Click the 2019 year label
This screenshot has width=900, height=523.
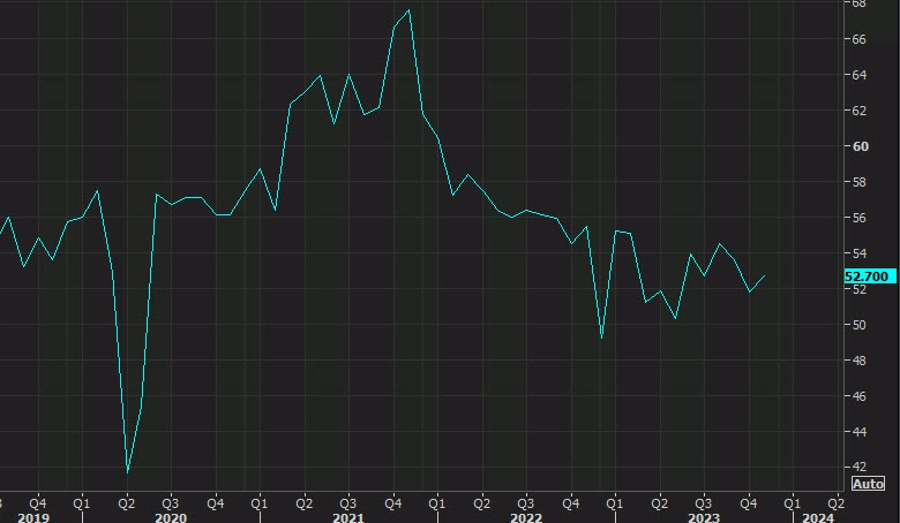pyautogui.click(x=33, y=518)
